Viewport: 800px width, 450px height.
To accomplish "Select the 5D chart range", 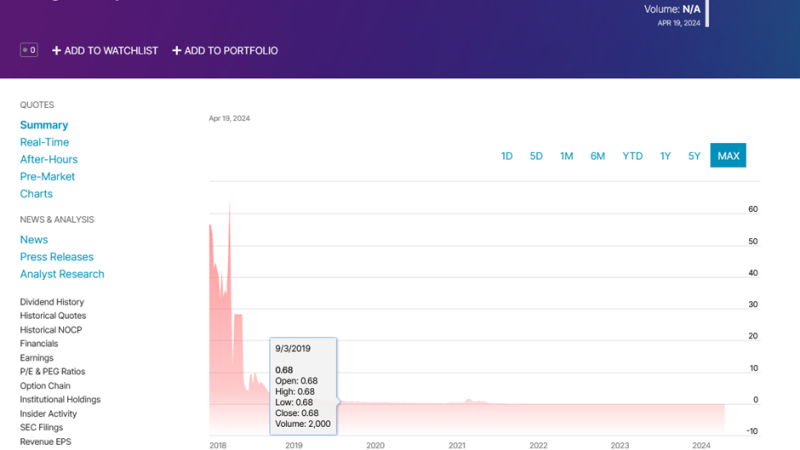I will pos(536,156).
